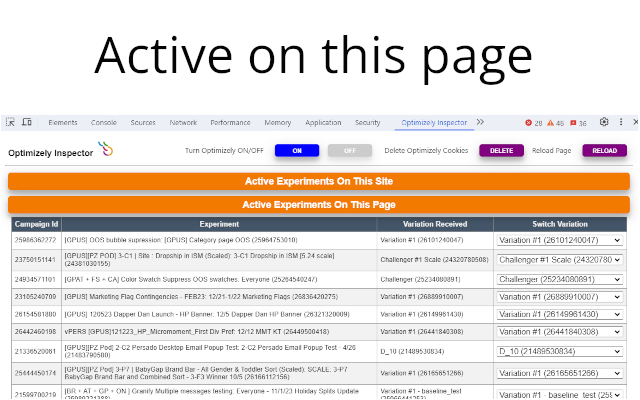Viewport: 640px width, 400px height.
Task: Click Marketing Flag Contingencies experiment name
Action: pyautogui.click(x=201, y=297)
